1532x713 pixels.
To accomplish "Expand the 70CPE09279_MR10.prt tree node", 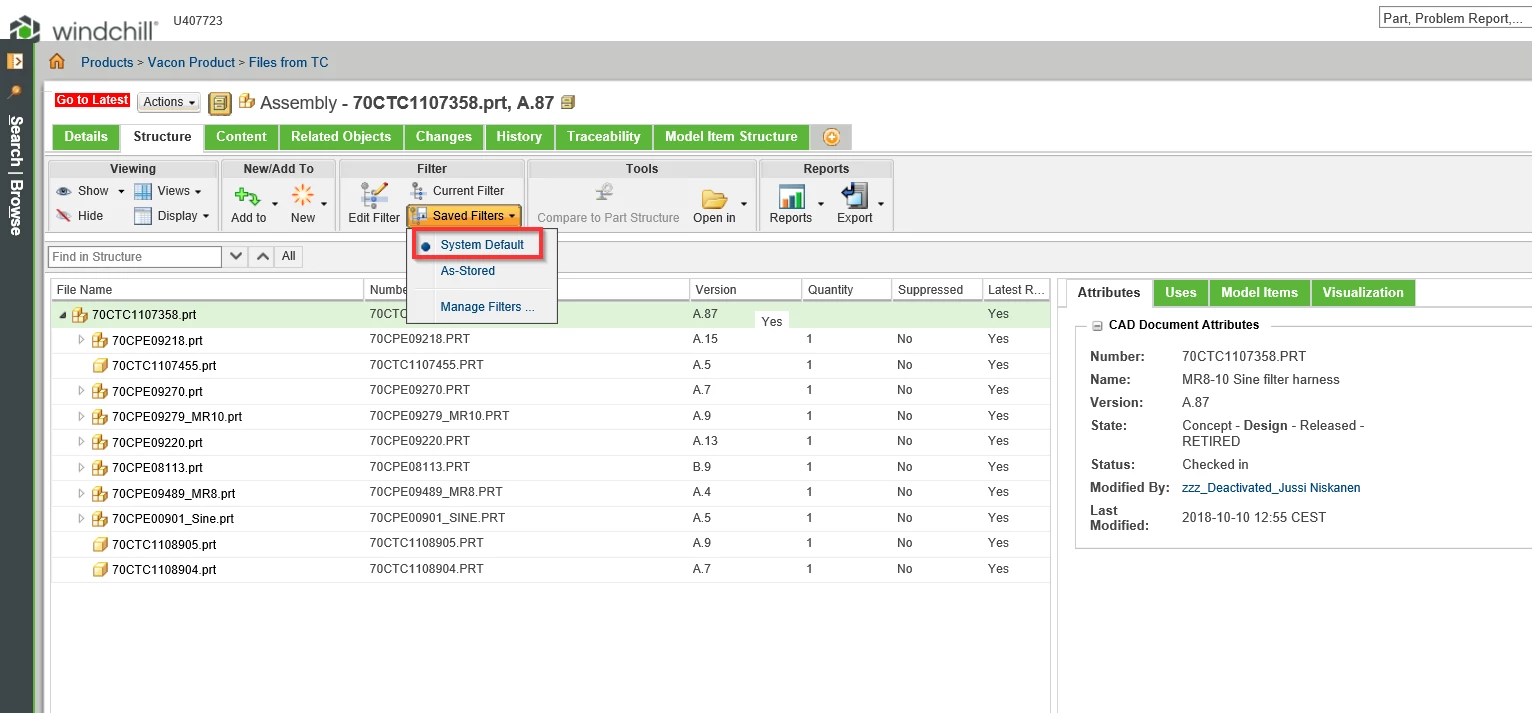I will (82, 417).
